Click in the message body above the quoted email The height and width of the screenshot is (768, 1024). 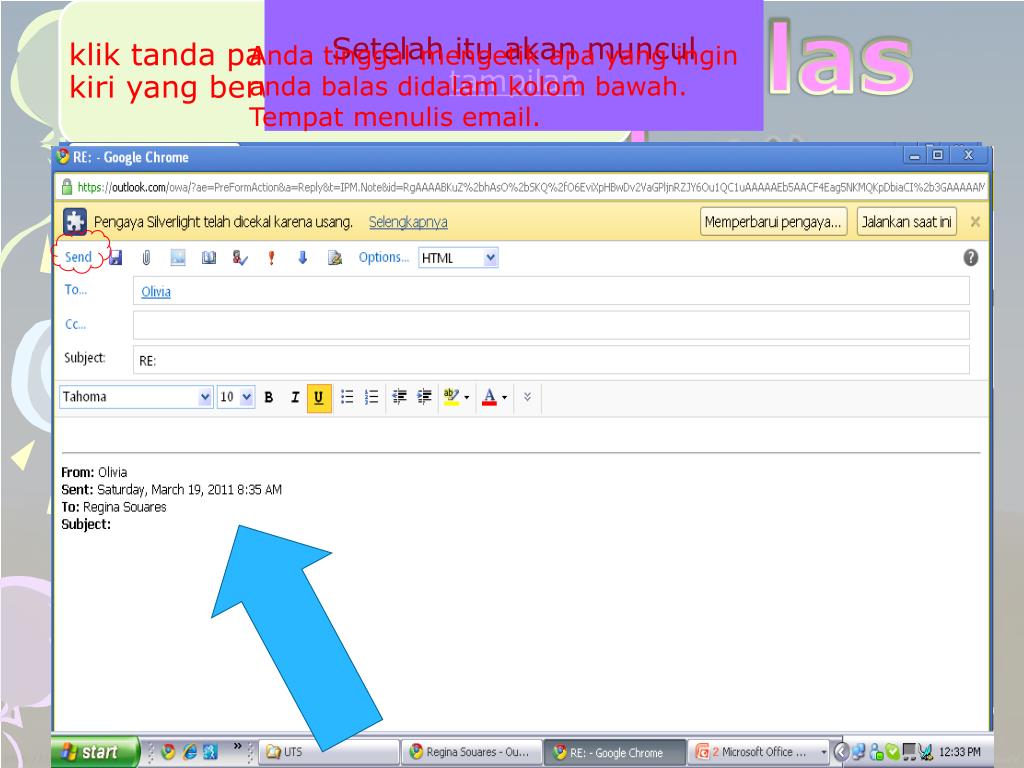pyautogui.click(x=520, y=433)
